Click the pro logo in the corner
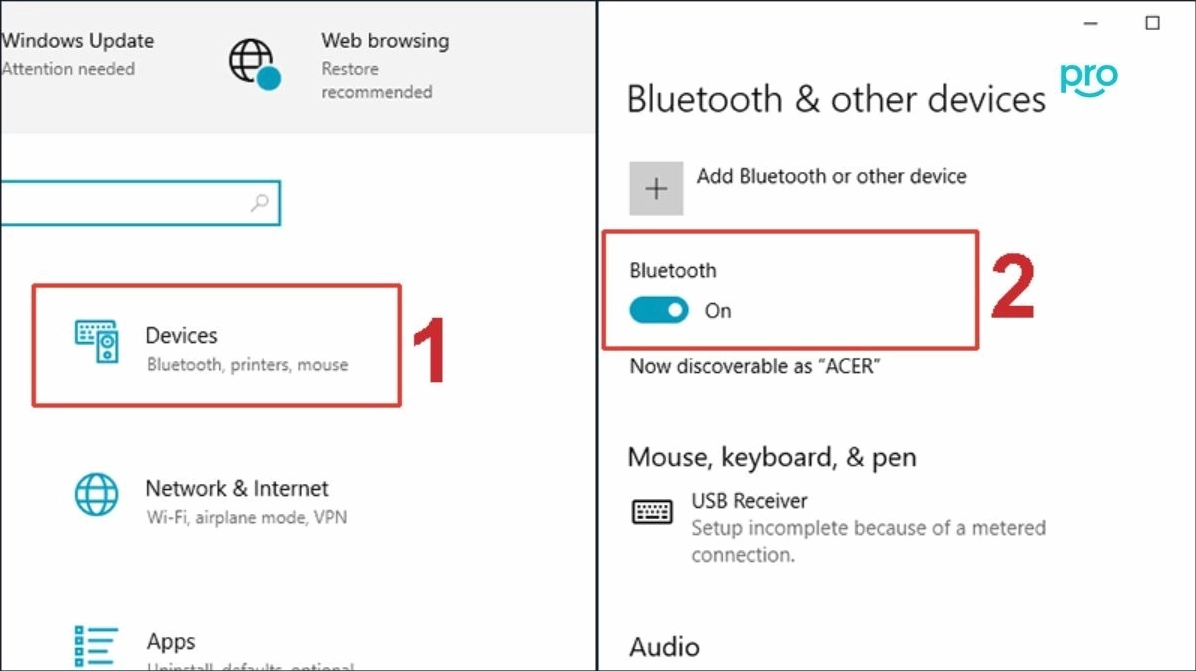Image resolution: width=1196 pixels, height=671 pixels. (x=1087, y=80)
